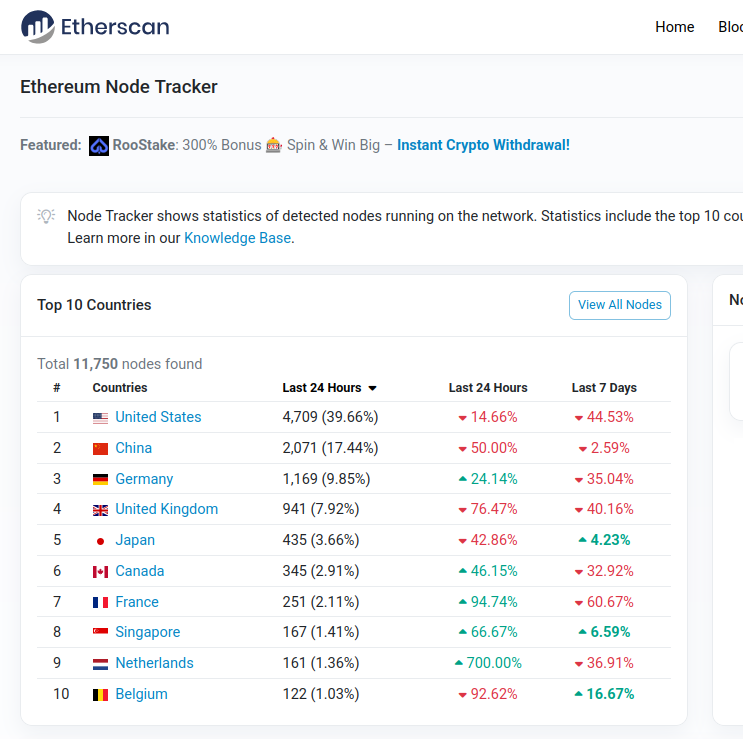Screen dimensions: 743x739
Task: Select the 1,169 (9.85%) cell
Action: coord(326,479)
